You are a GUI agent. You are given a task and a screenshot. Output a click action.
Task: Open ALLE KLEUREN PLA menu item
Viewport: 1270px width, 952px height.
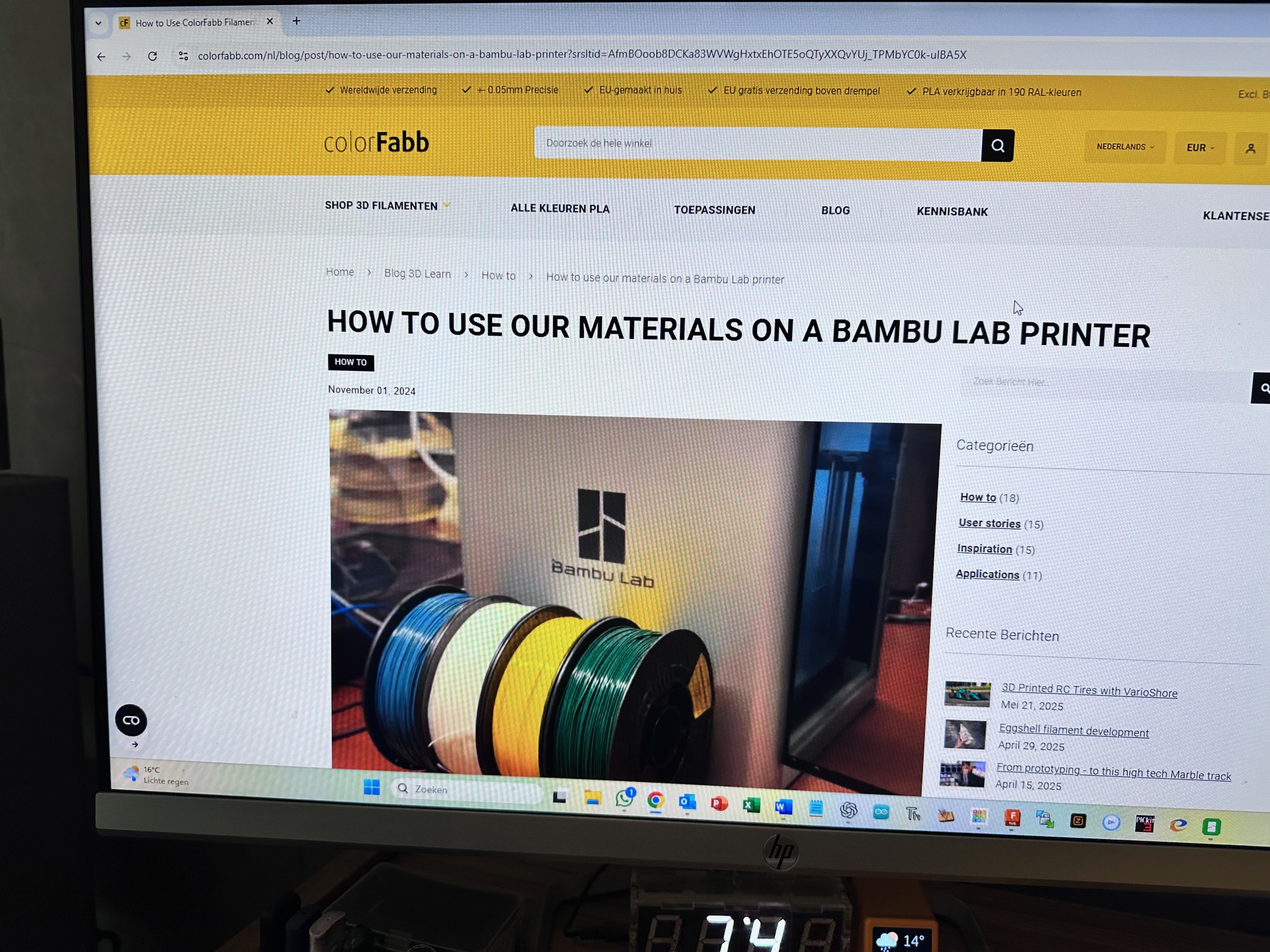[560, 208]
